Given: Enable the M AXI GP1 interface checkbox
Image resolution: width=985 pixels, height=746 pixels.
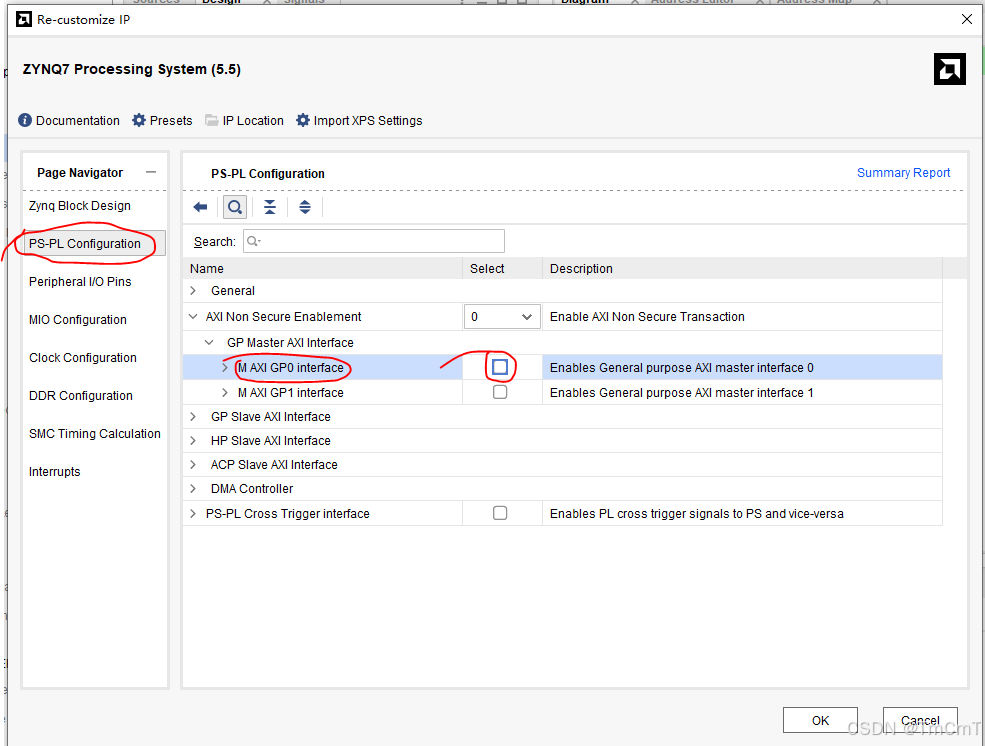Looking at the screenshot, I should pos(500,392).
